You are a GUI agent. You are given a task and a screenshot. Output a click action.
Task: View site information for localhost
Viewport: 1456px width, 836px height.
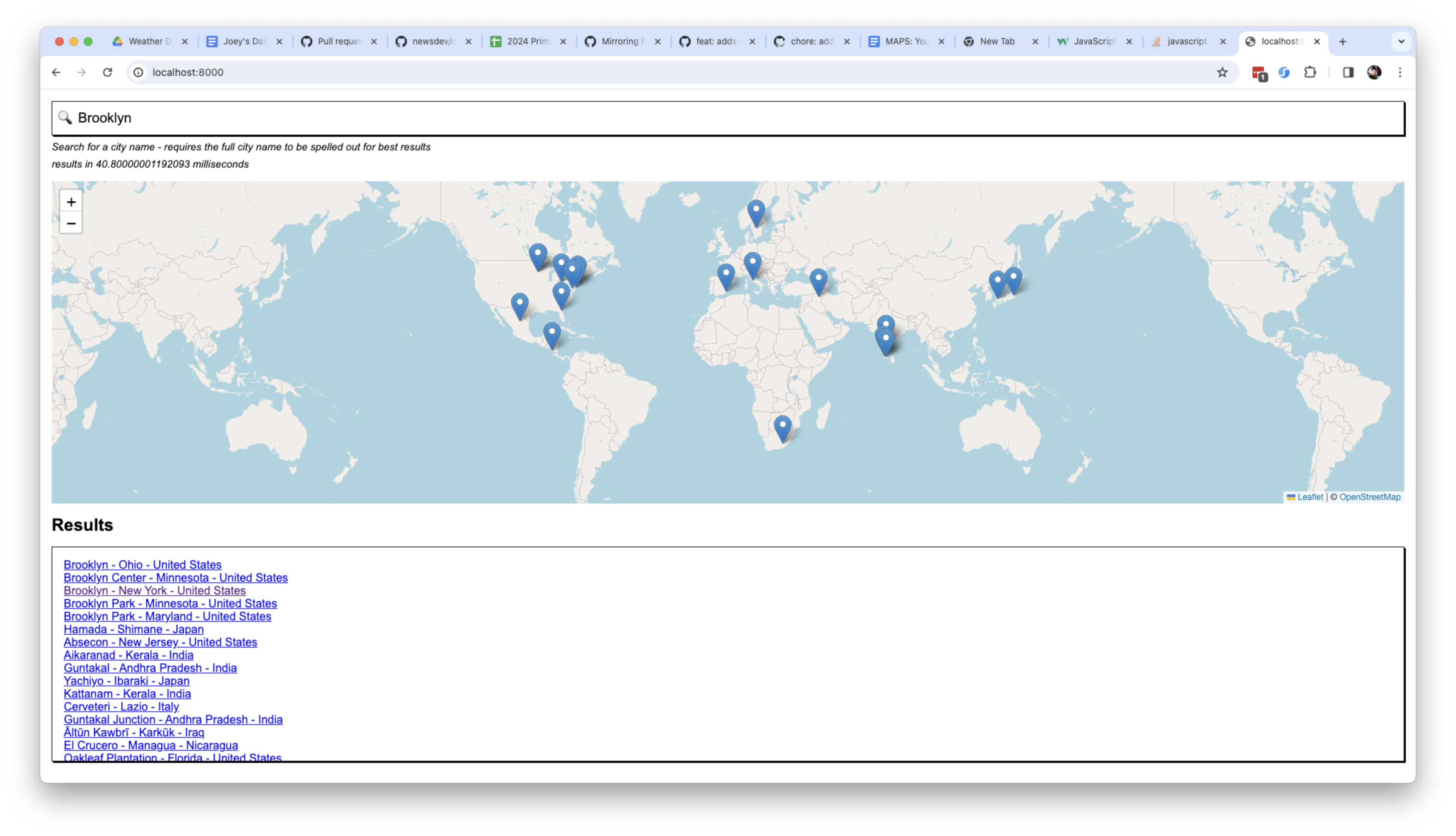138,72
